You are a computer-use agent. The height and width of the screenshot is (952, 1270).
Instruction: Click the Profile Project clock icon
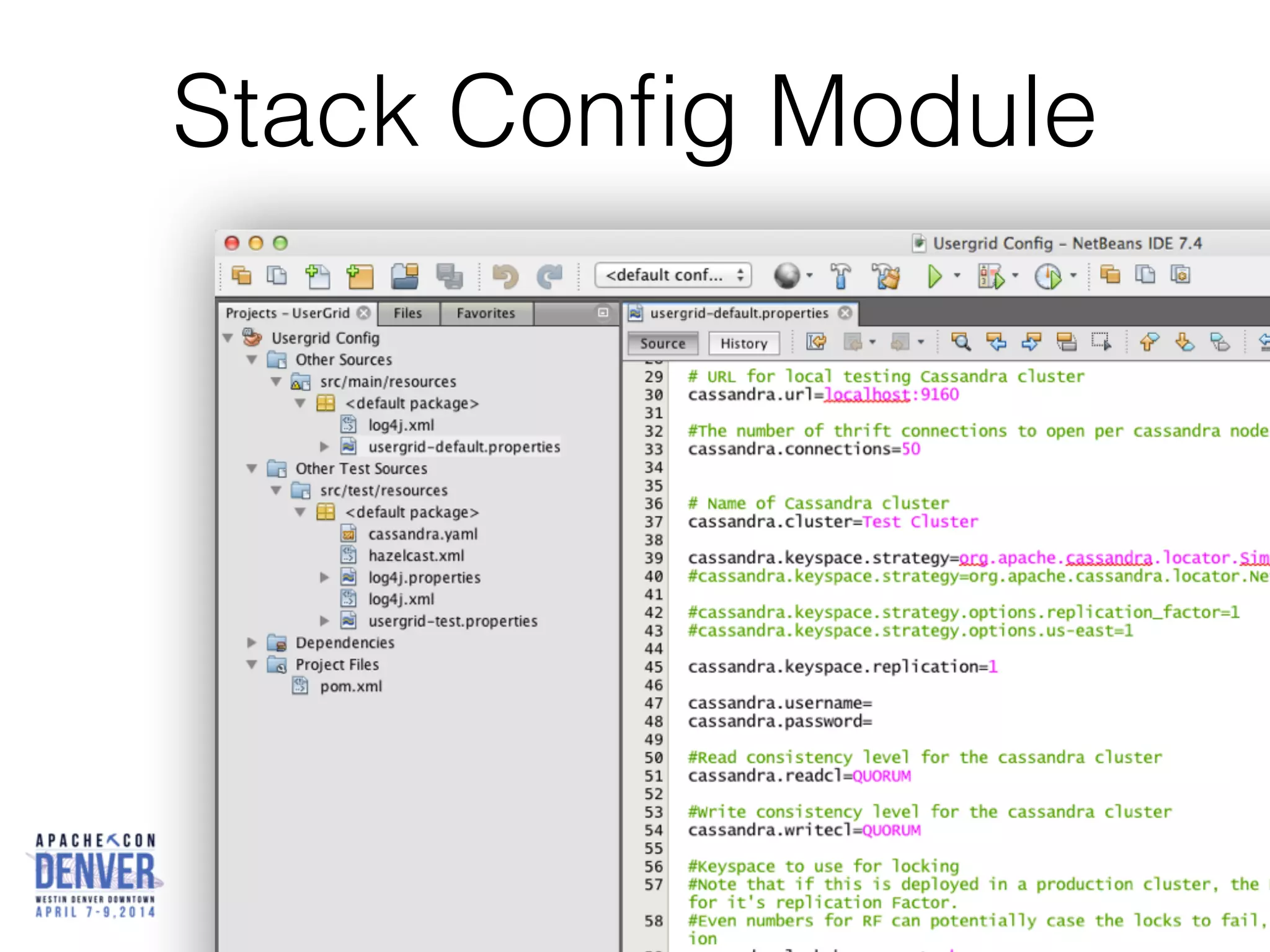click(1048, 276)
